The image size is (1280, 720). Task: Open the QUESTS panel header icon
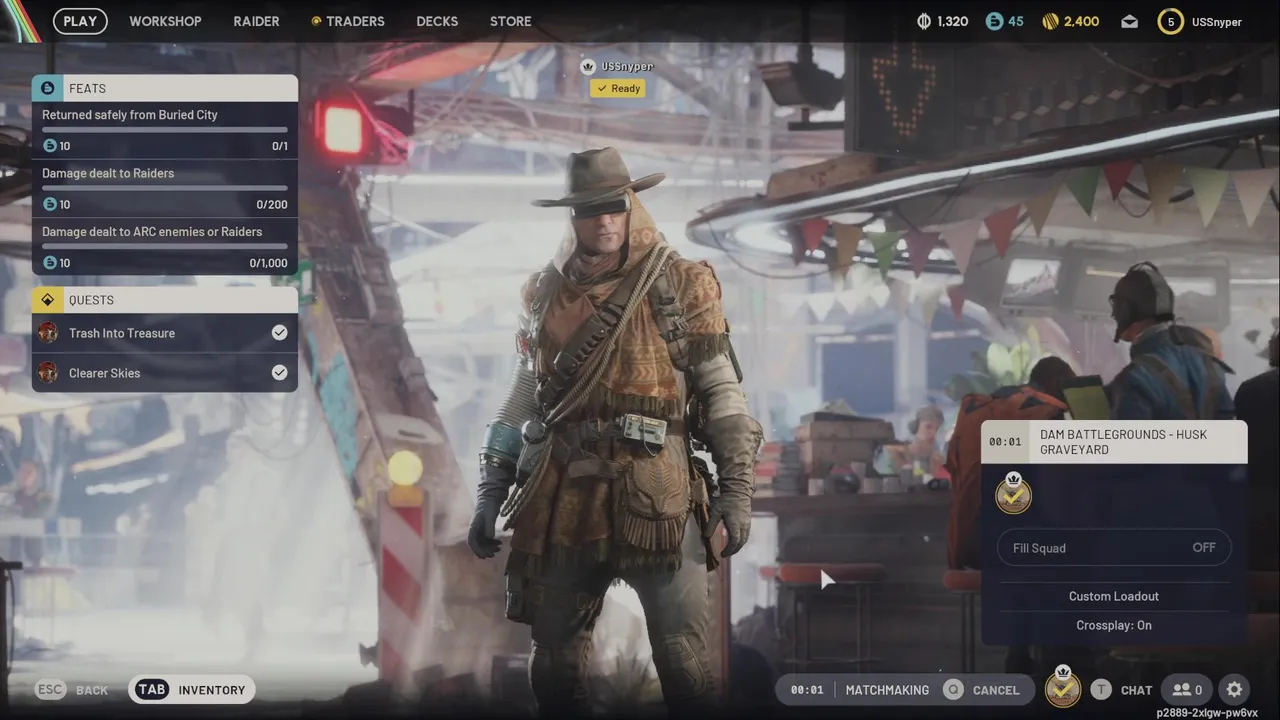click(48, 300)
